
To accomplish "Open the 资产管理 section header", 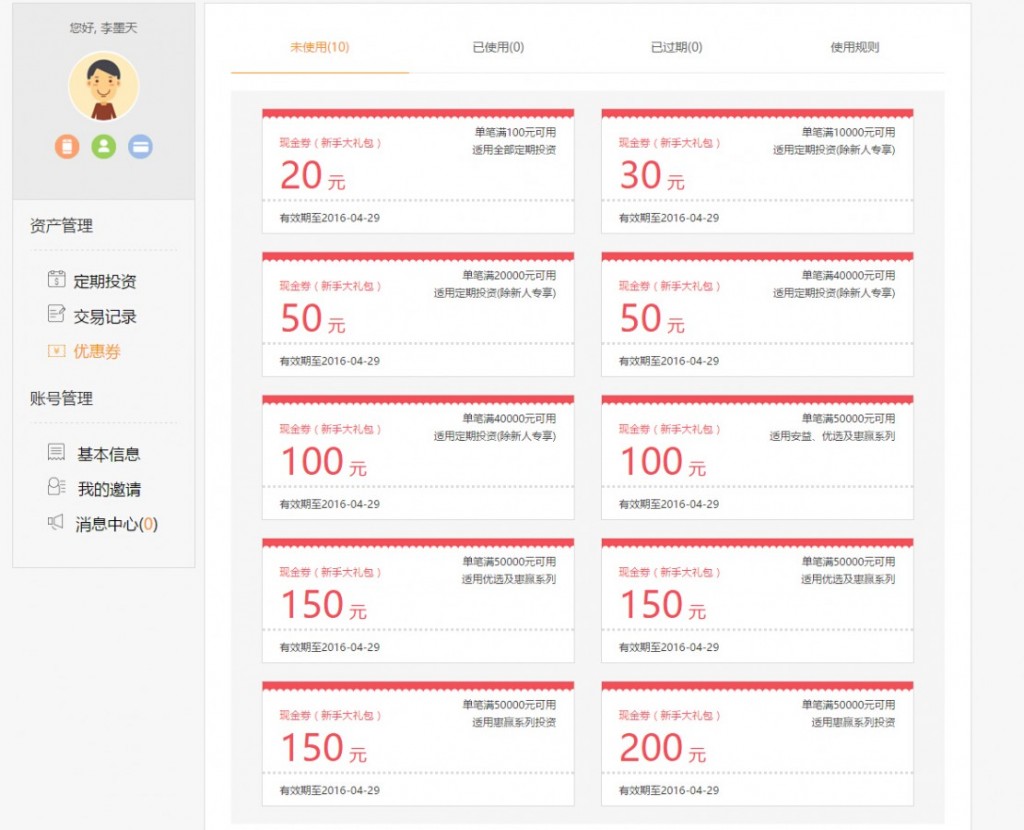I will pos(62,225).
